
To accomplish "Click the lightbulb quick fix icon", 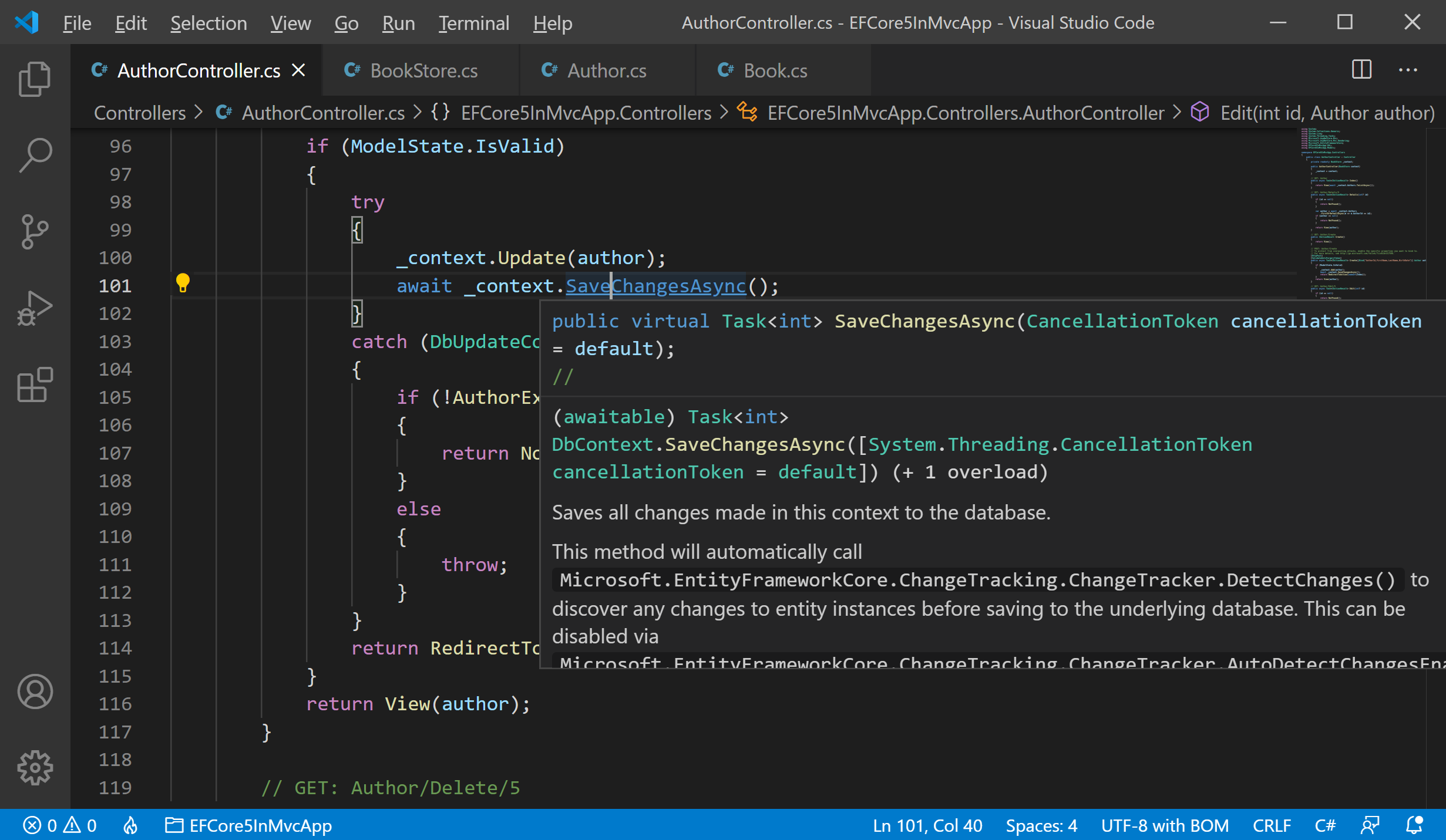I will point(183,284).
